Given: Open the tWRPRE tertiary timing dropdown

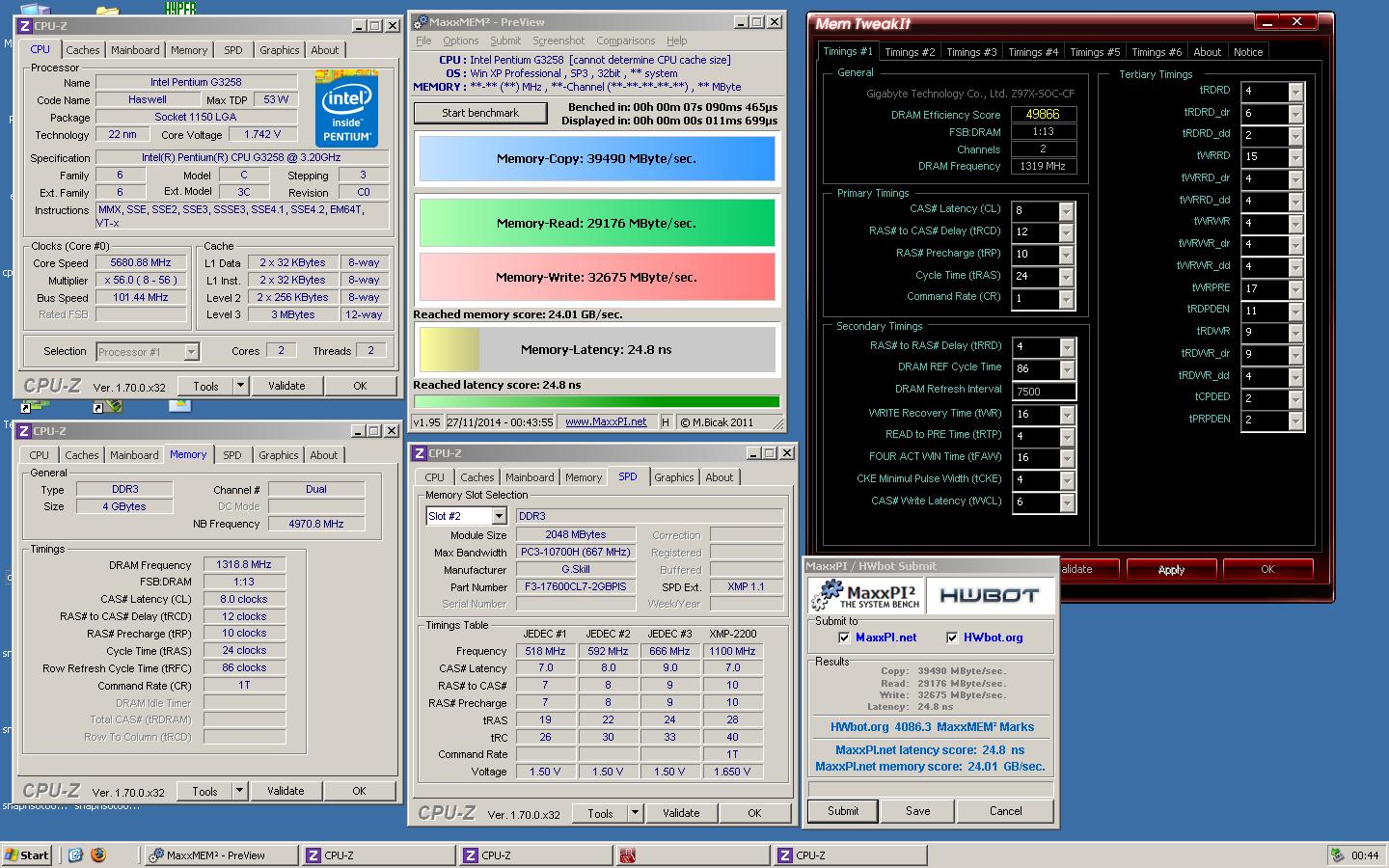Looking at the screenshot, I should click(x=1295, y=288).
